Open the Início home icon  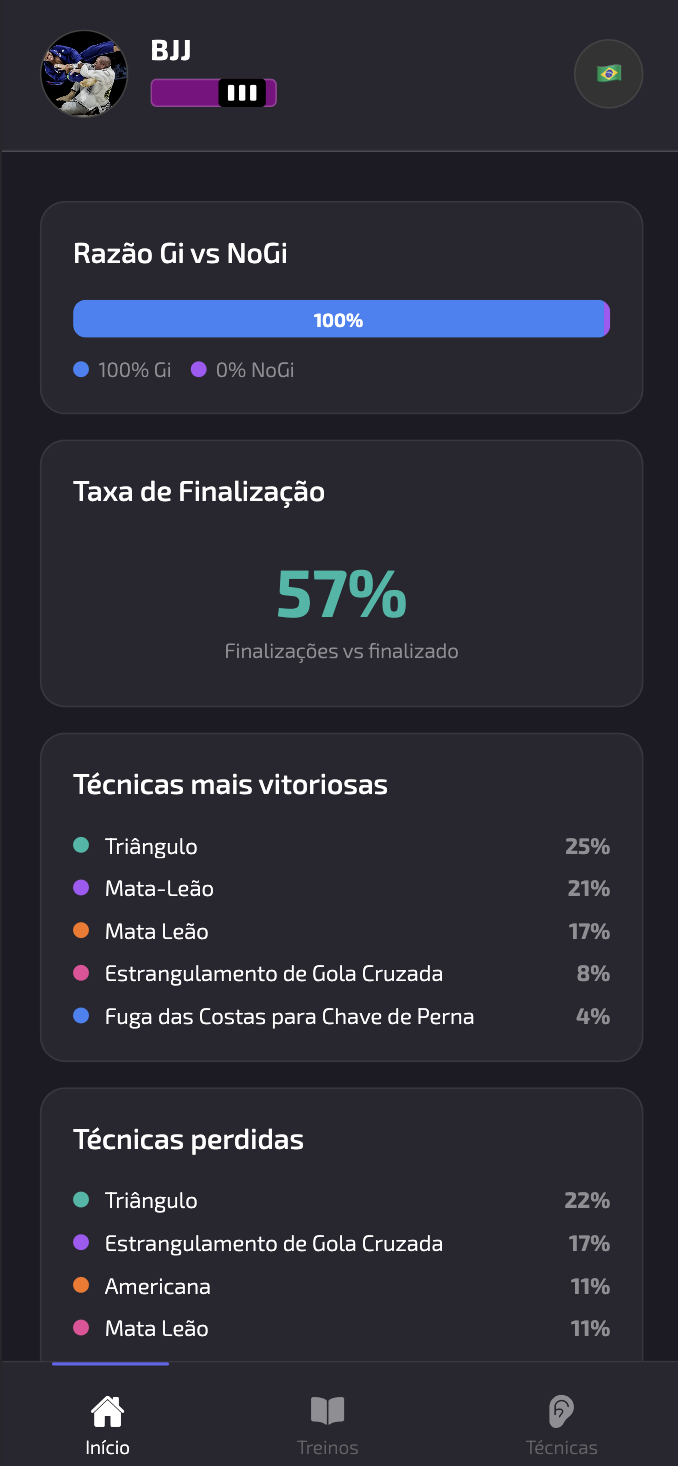[107, 1412]
